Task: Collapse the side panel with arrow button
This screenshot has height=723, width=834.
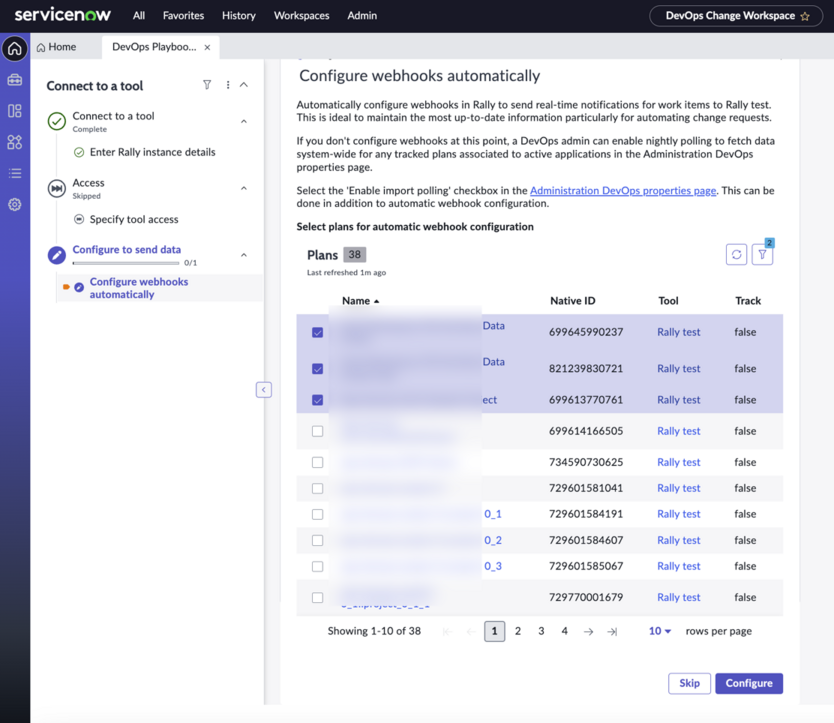Action: [x=264, y=389]
